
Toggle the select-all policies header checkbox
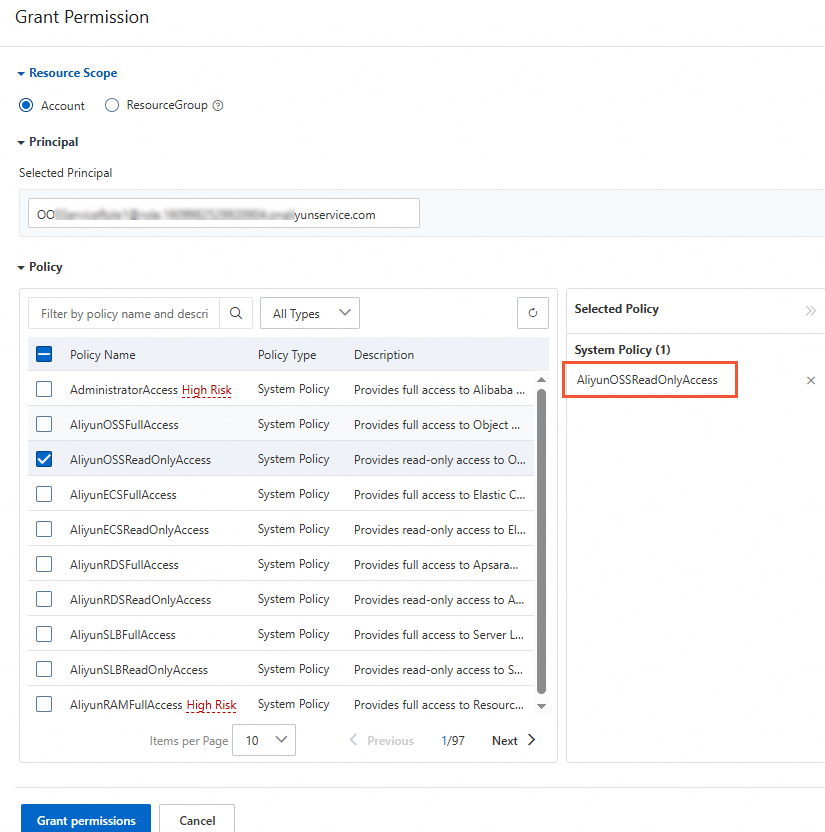tap(44, 354)
